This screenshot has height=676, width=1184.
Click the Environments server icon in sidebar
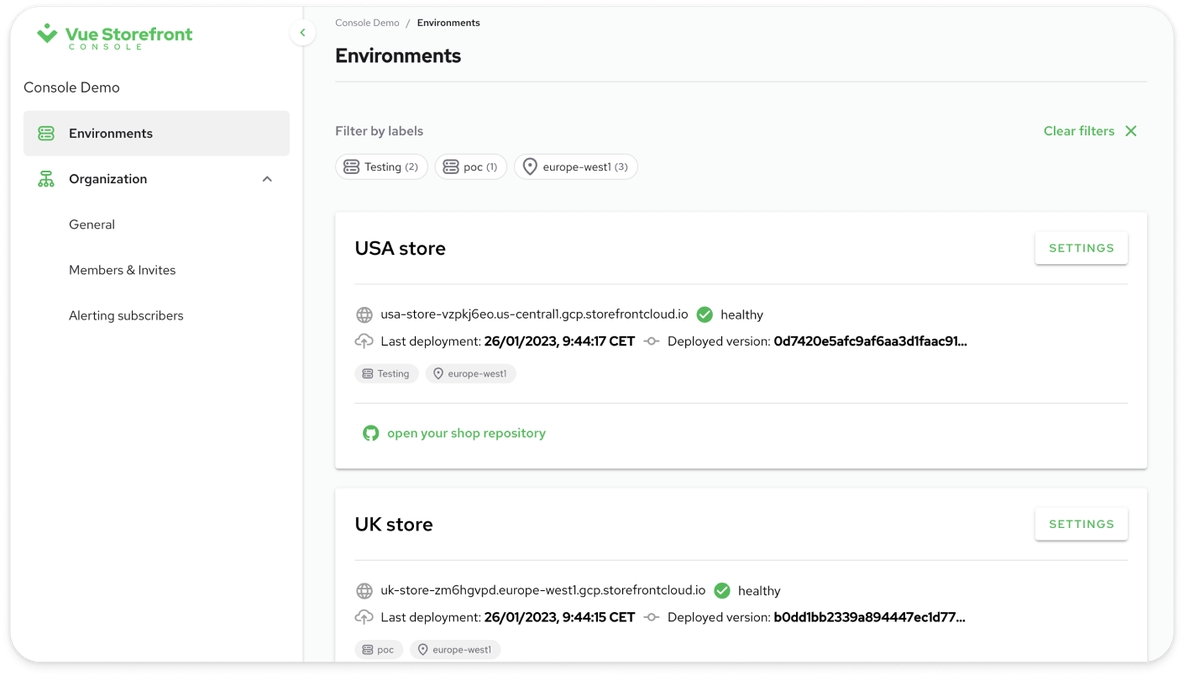click(46, 134)
